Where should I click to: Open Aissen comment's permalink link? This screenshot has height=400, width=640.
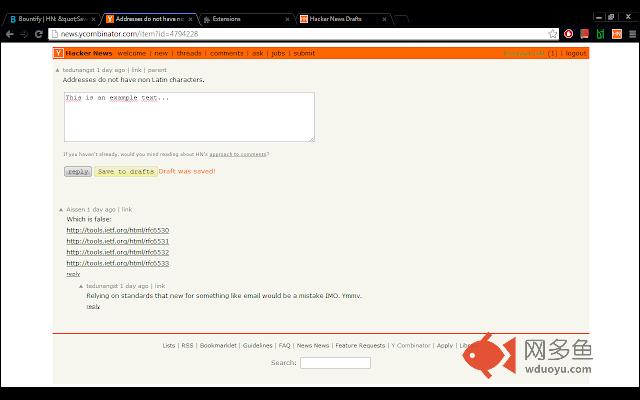pos(127,209)
